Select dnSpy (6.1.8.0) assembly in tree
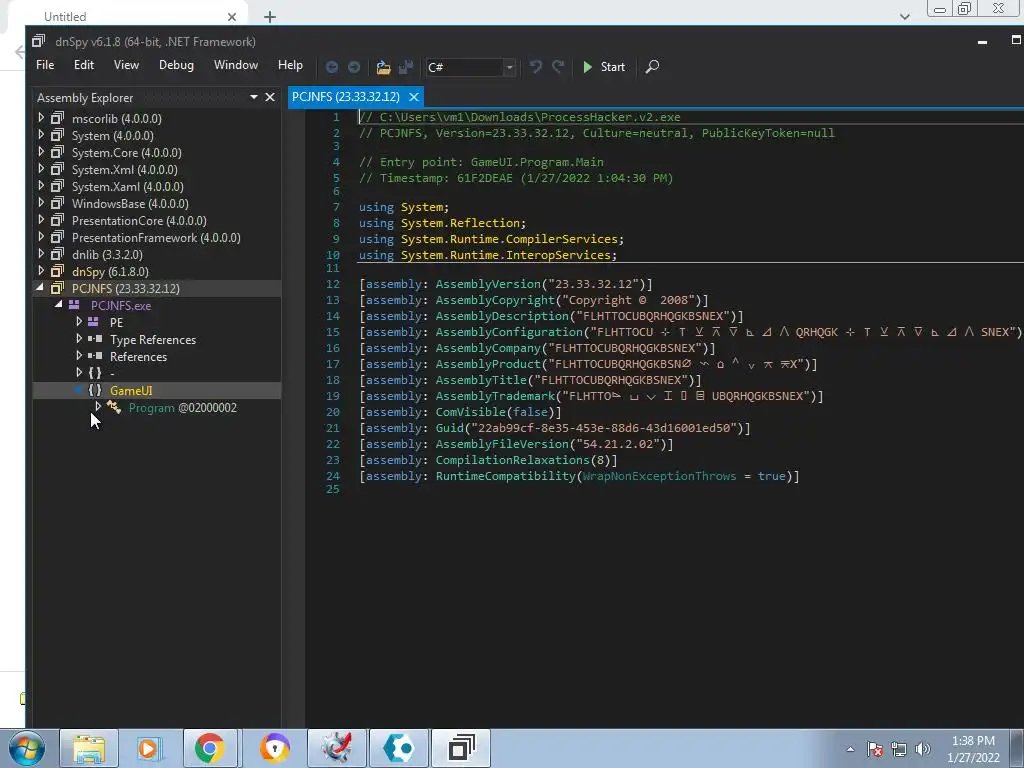Screen dimensions: 1024x768 [110, 272]
